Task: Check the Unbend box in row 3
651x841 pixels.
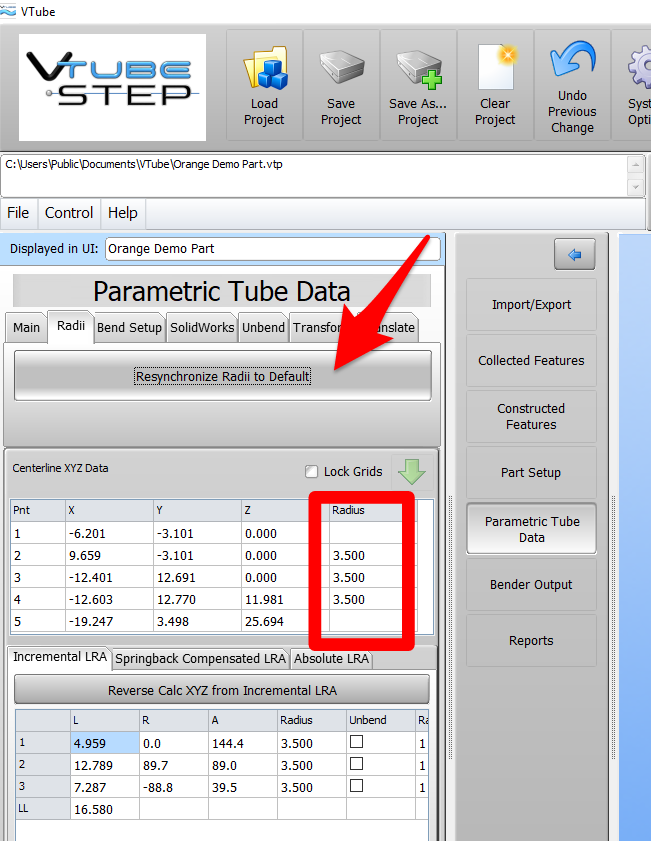Action: [356, 787]
